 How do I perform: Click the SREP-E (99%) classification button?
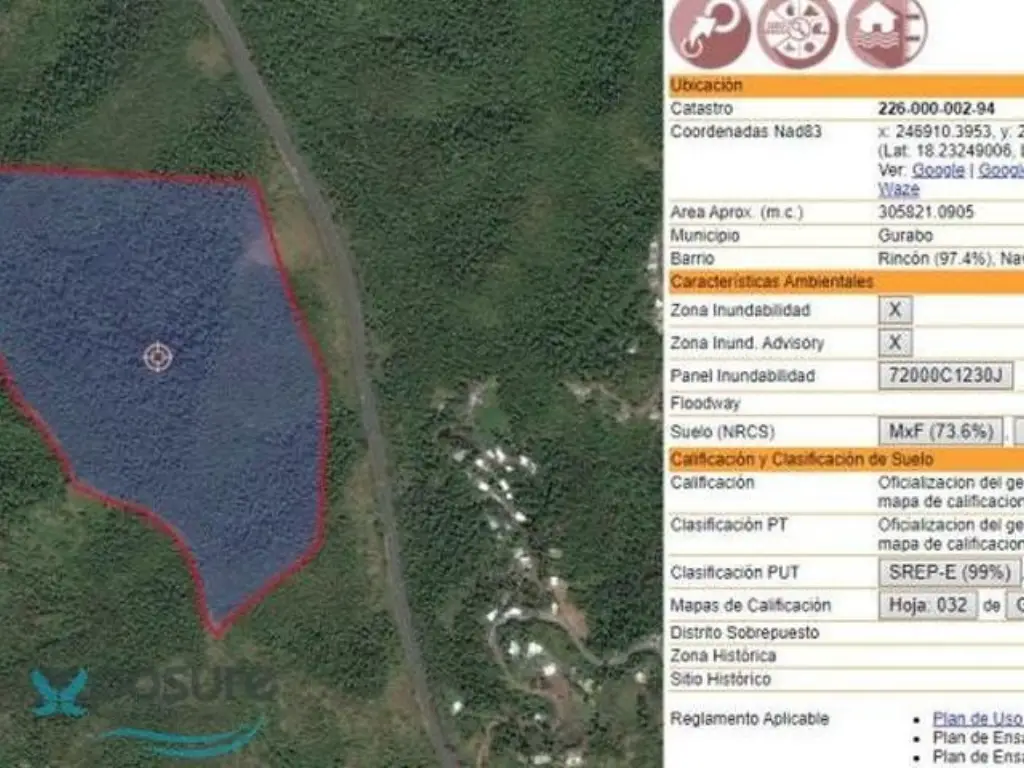[949, 572]
